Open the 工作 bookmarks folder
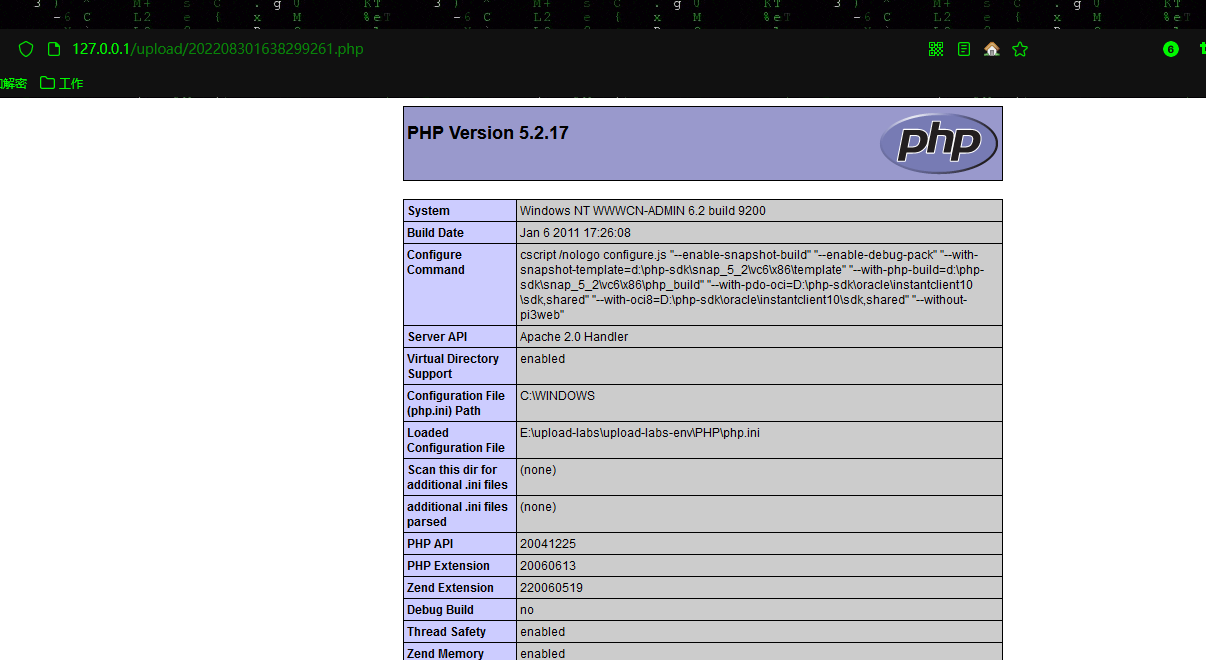The width and height of the screenshot is (1206, 660). (x=62, y=83)
